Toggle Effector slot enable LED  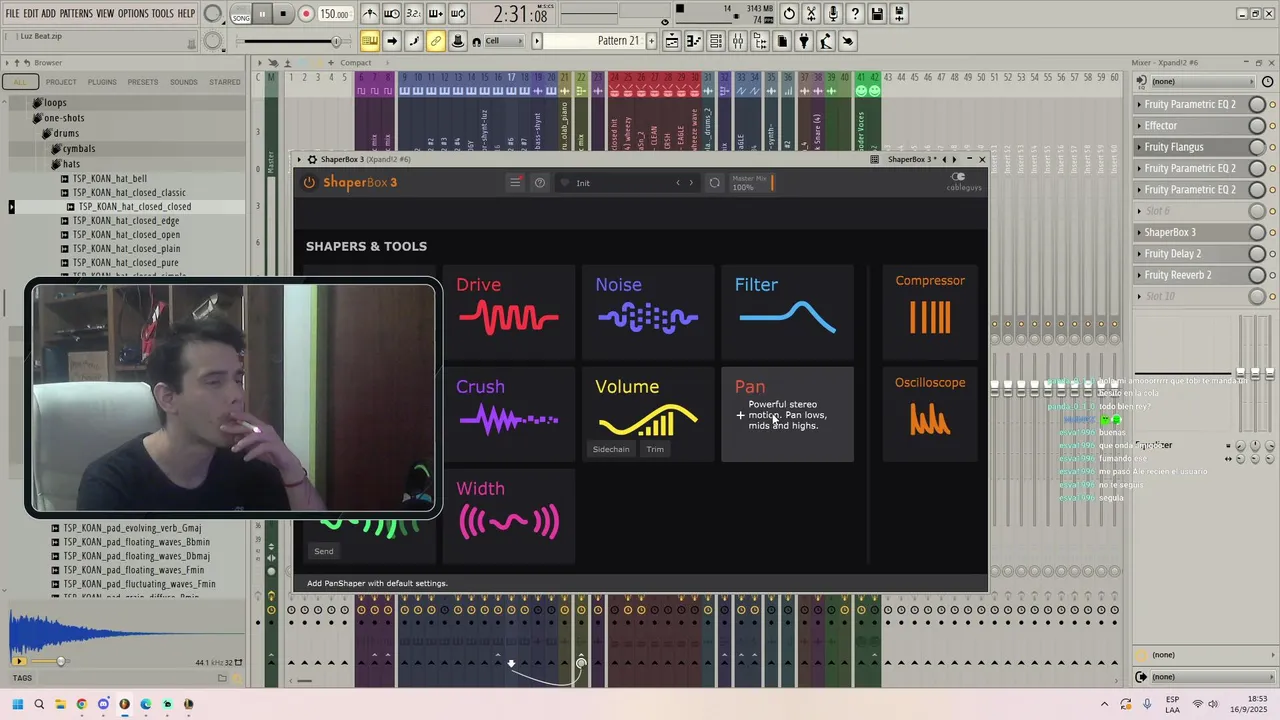pos(1272,126)
